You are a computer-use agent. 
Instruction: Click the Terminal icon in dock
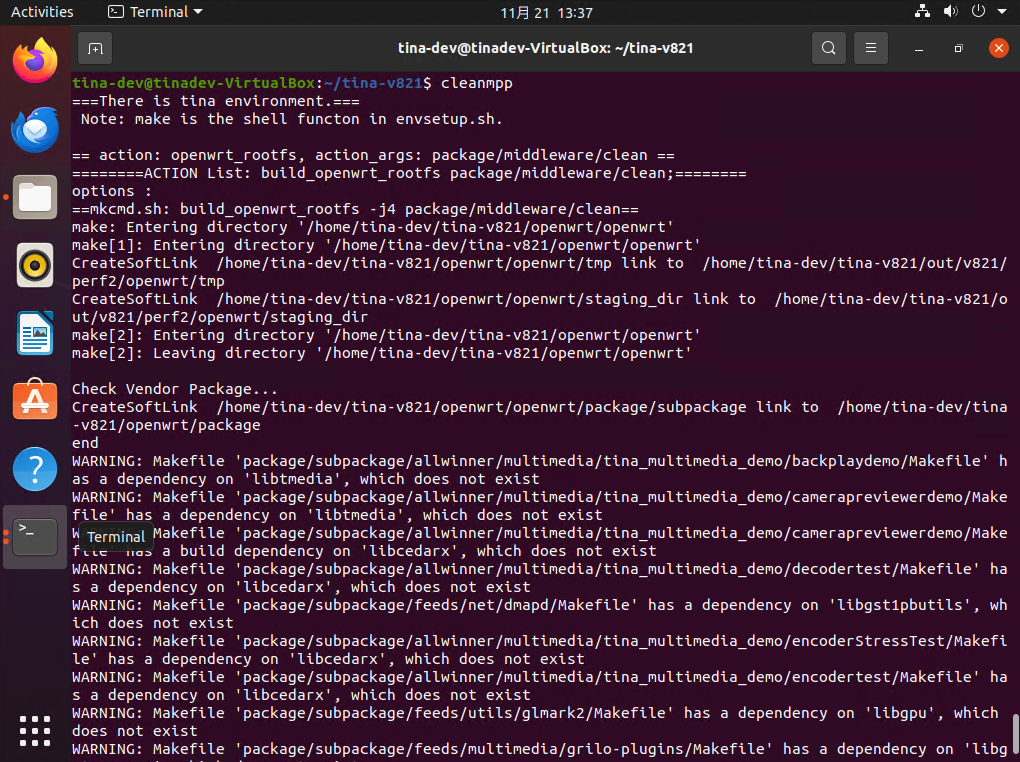coord(35,537)
